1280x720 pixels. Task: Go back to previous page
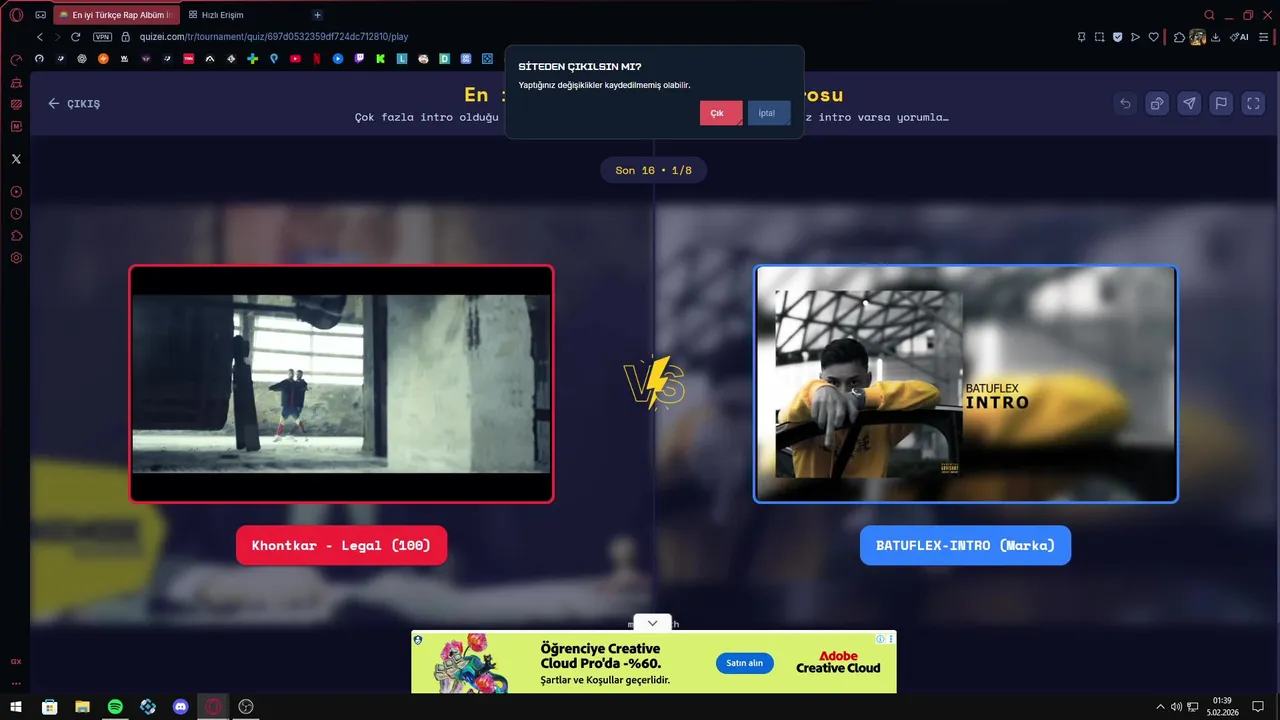(x=39, y=37)
